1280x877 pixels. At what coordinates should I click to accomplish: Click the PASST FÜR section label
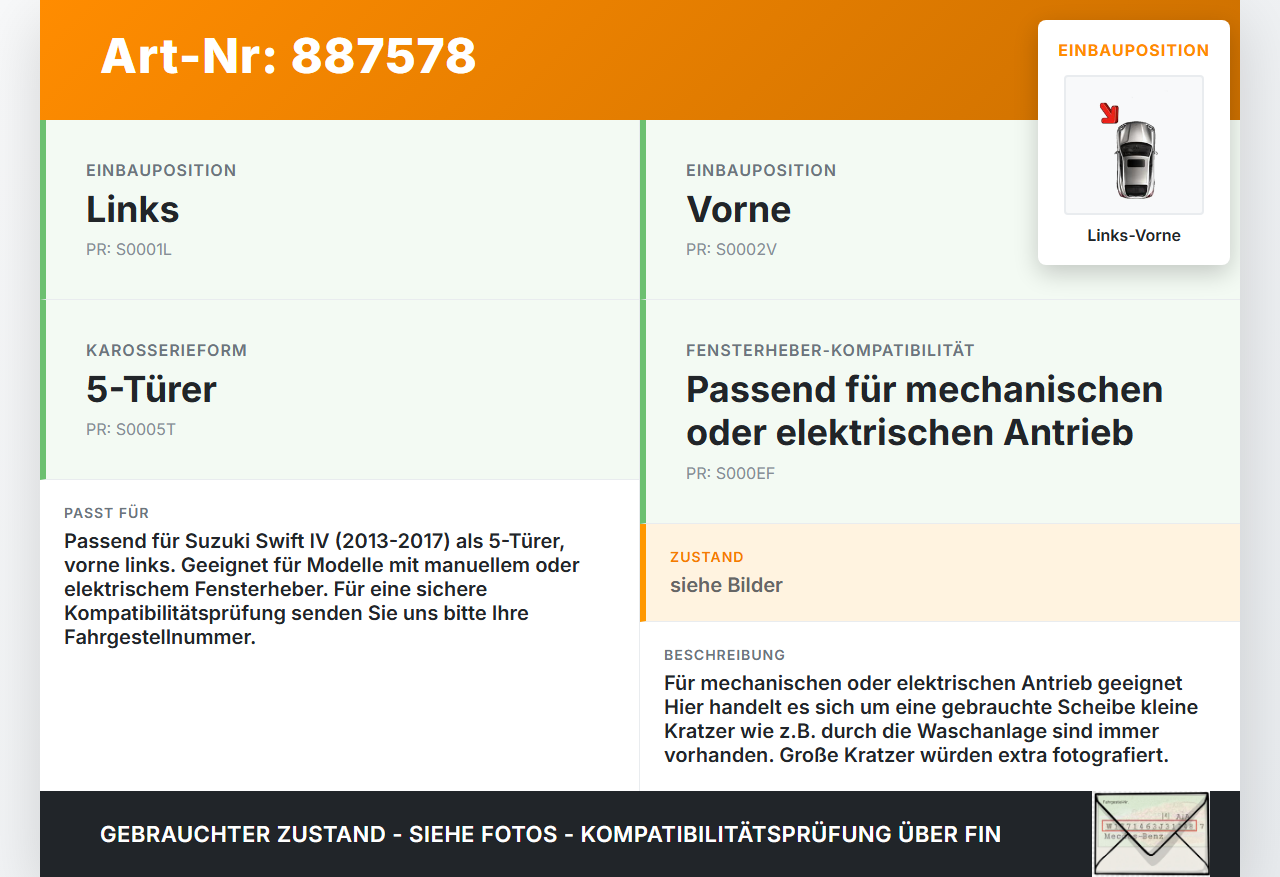point(106,513)
